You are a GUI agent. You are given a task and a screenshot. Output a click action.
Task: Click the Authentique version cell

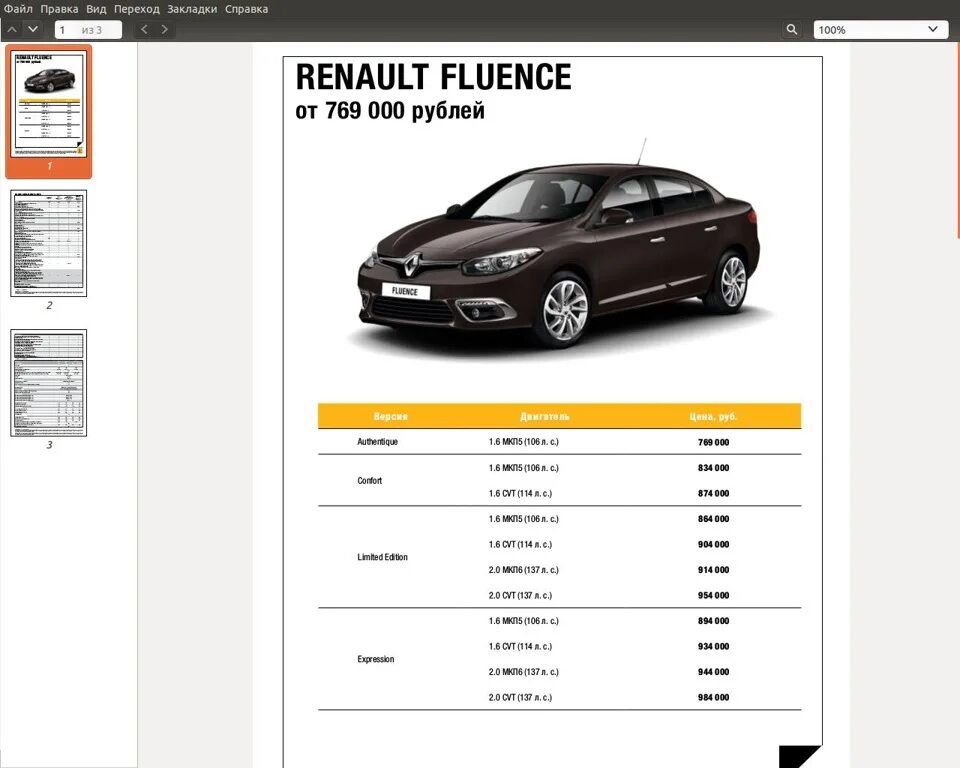tap(378, 442)
